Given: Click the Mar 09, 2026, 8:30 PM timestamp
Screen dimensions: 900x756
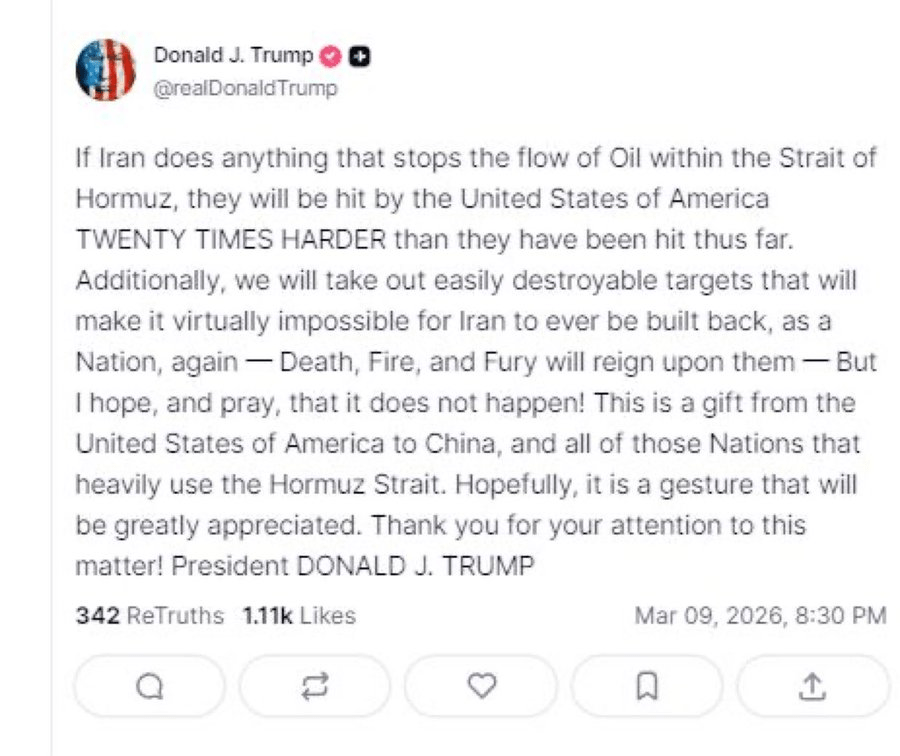Looking at the screenshot, I should [760, 616].
